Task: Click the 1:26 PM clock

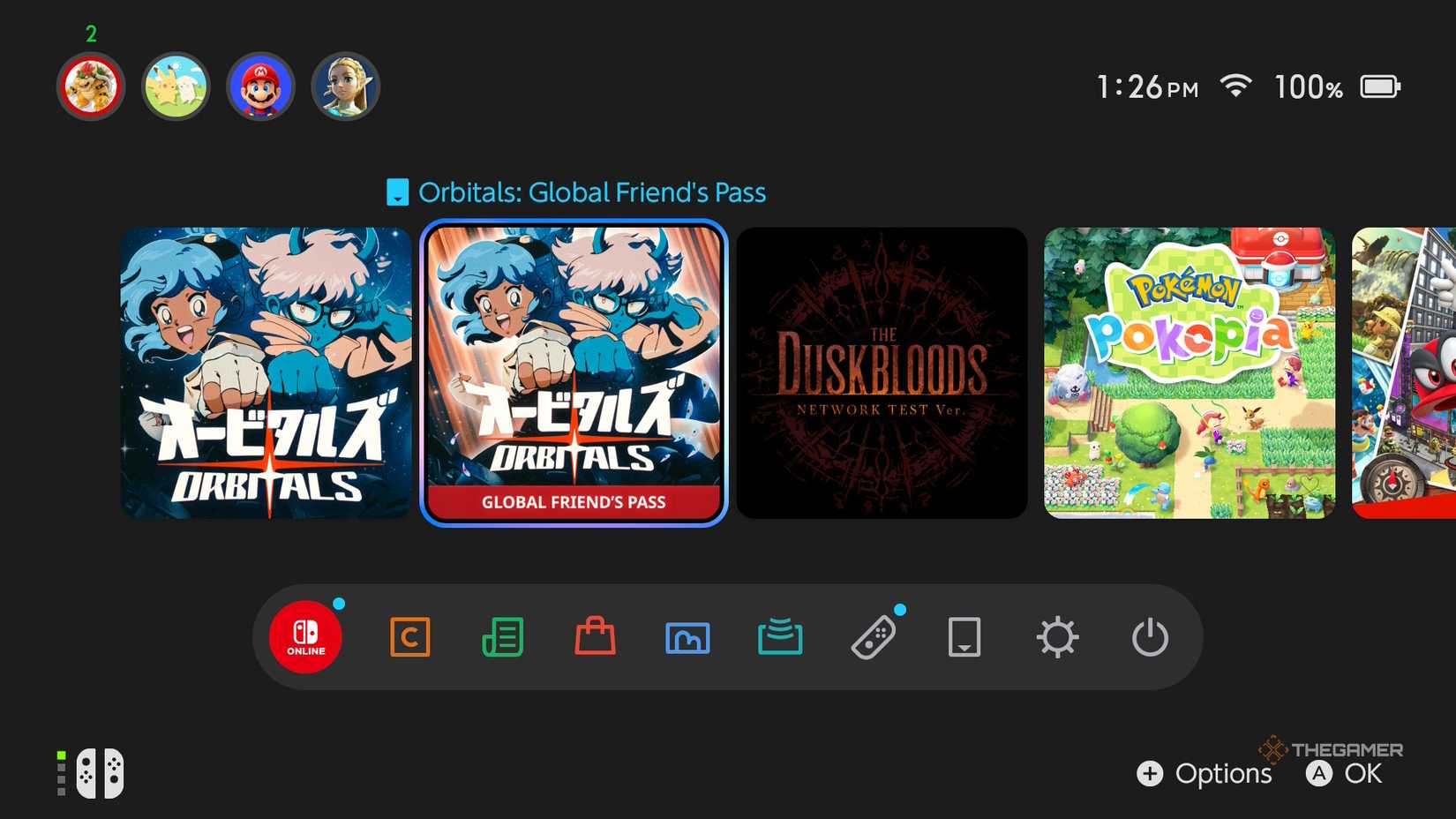Action: click(1147, 86)
